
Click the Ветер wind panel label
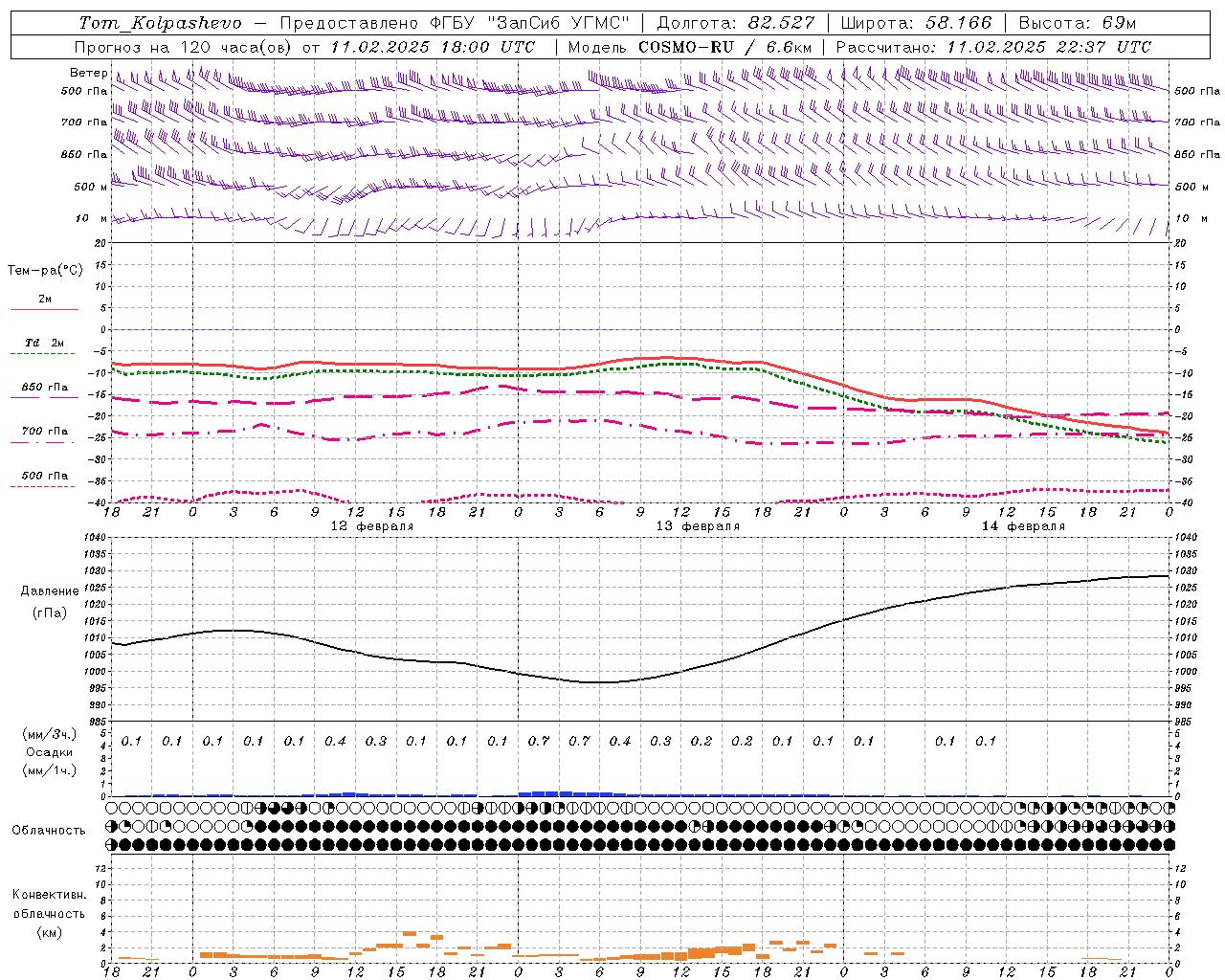pos(88,73)
